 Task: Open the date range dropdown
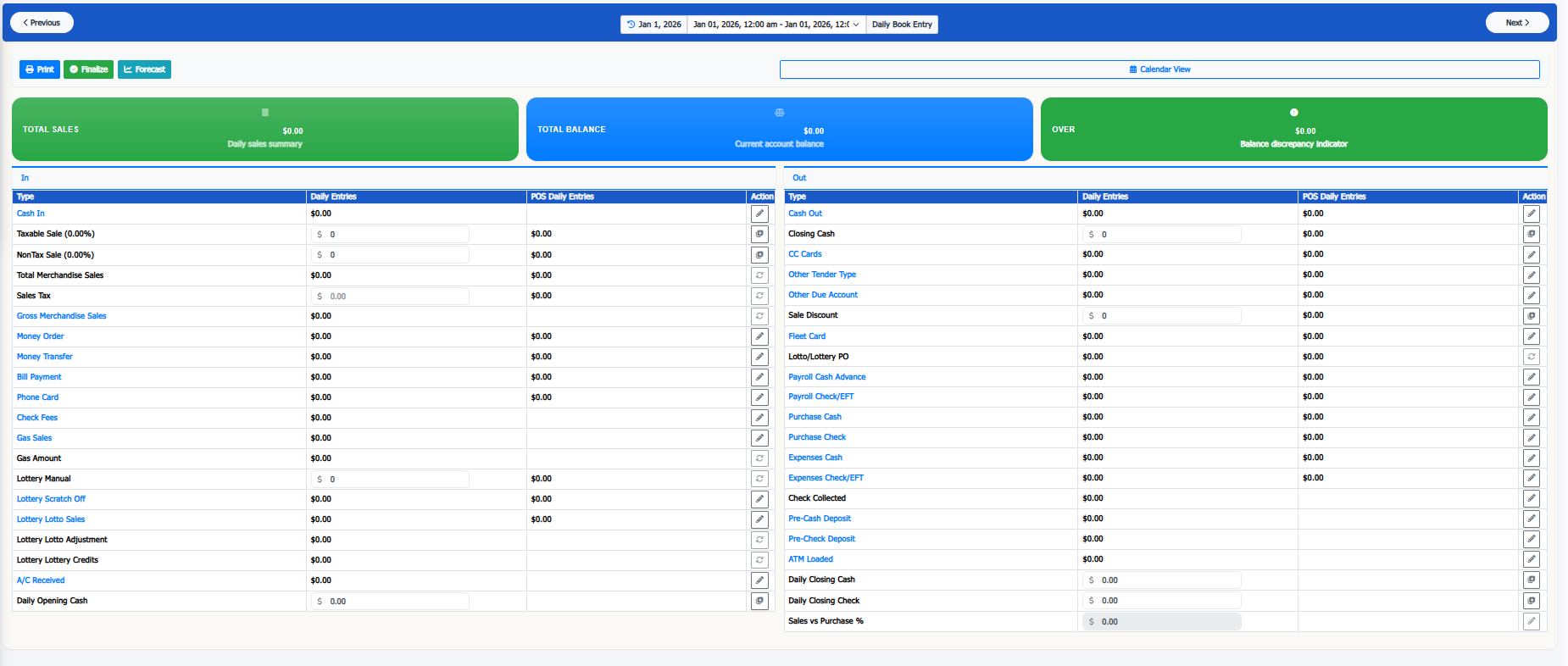(x=776, y=25)
